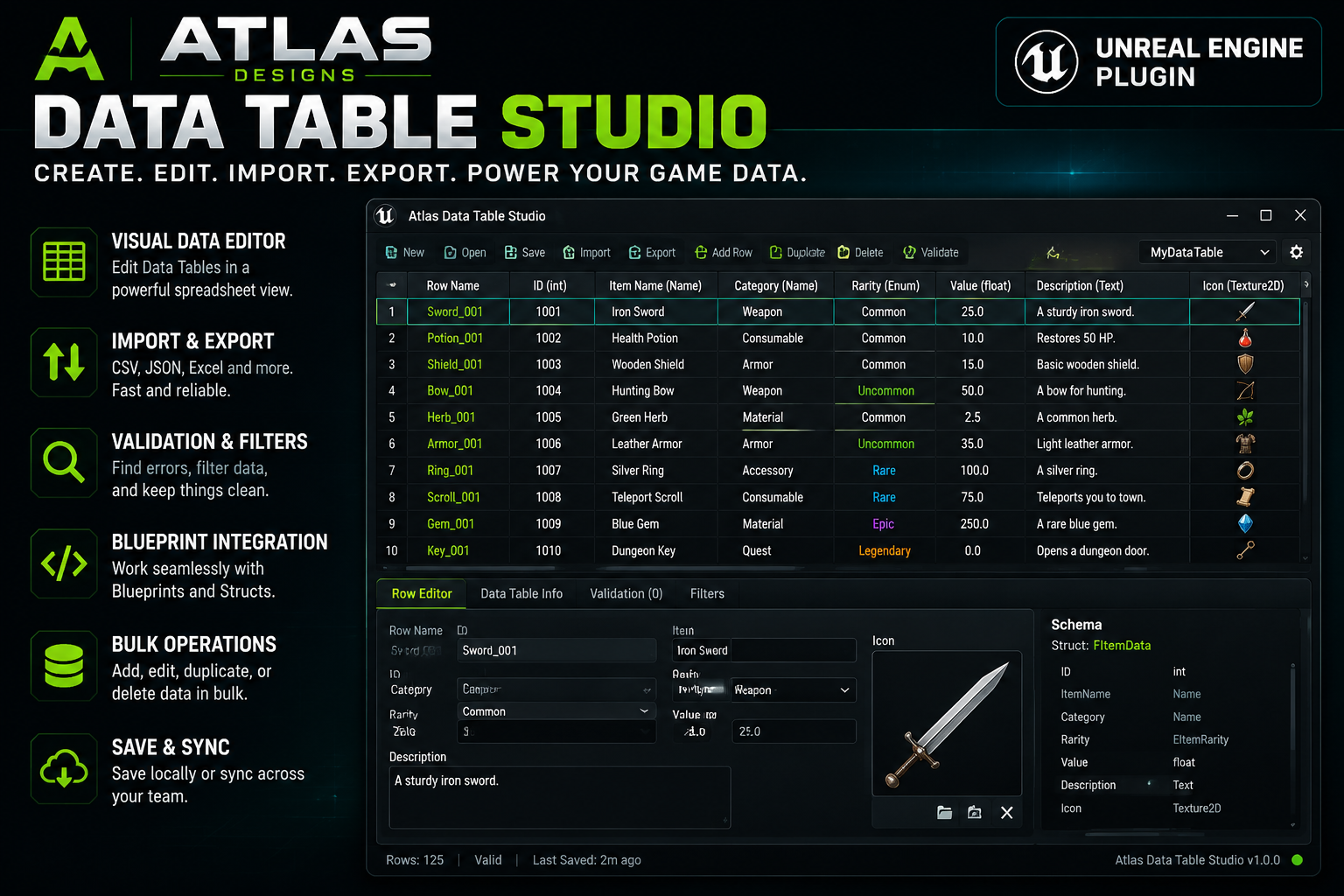1344x896 pixels.
Task: Open the Validation (0) tab
Action: pos(626,593)
